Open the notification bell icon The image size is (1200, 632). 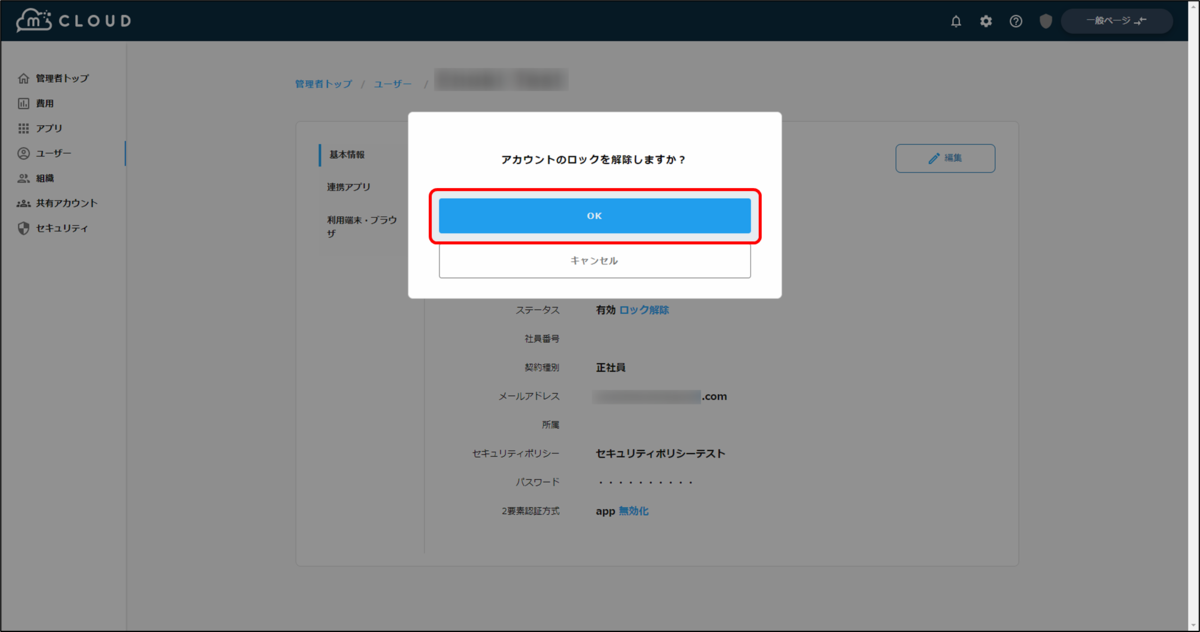[x=955, y=20]
